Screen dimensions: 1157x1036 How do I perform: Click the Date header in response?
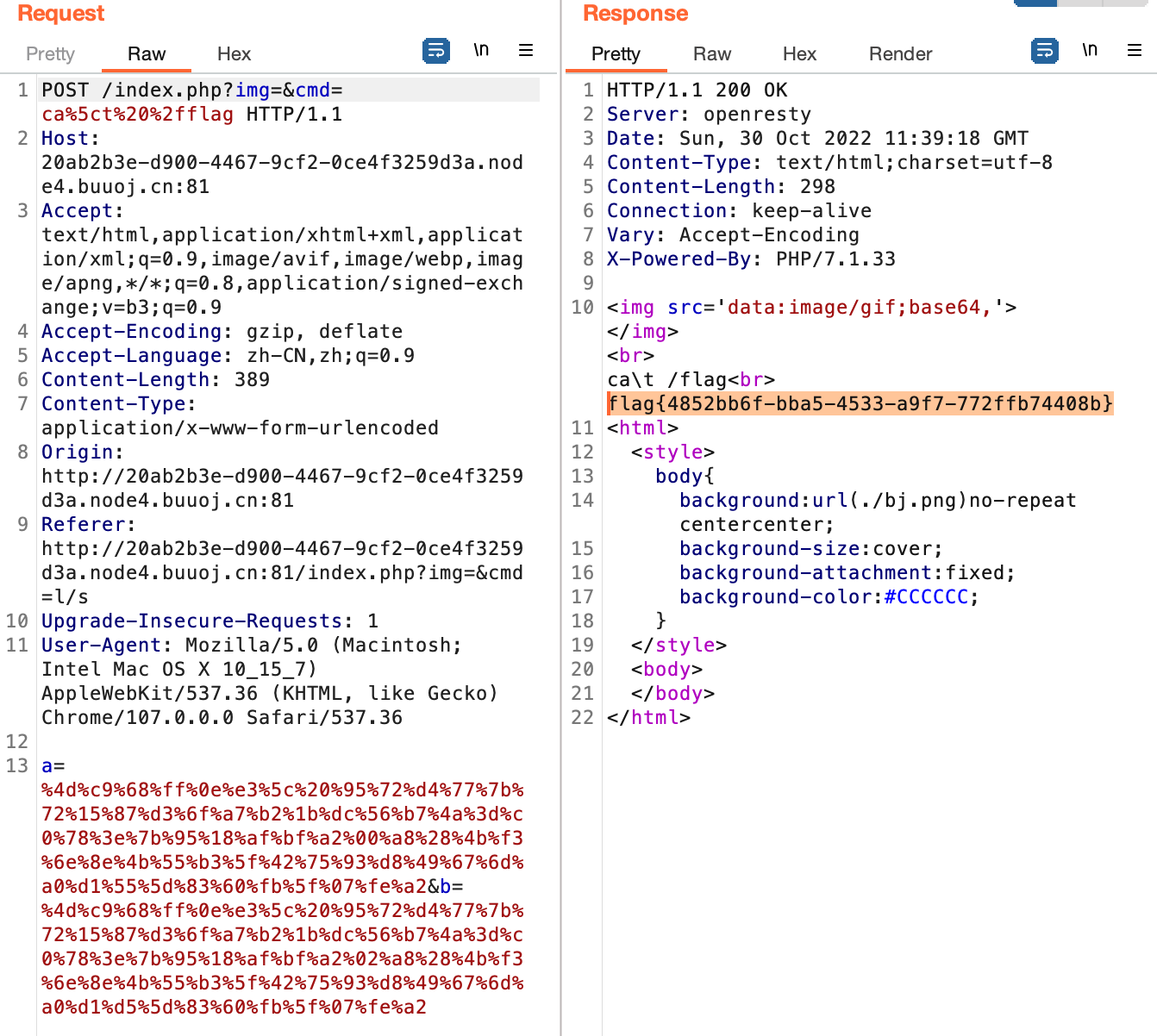(x=817, y=138)
